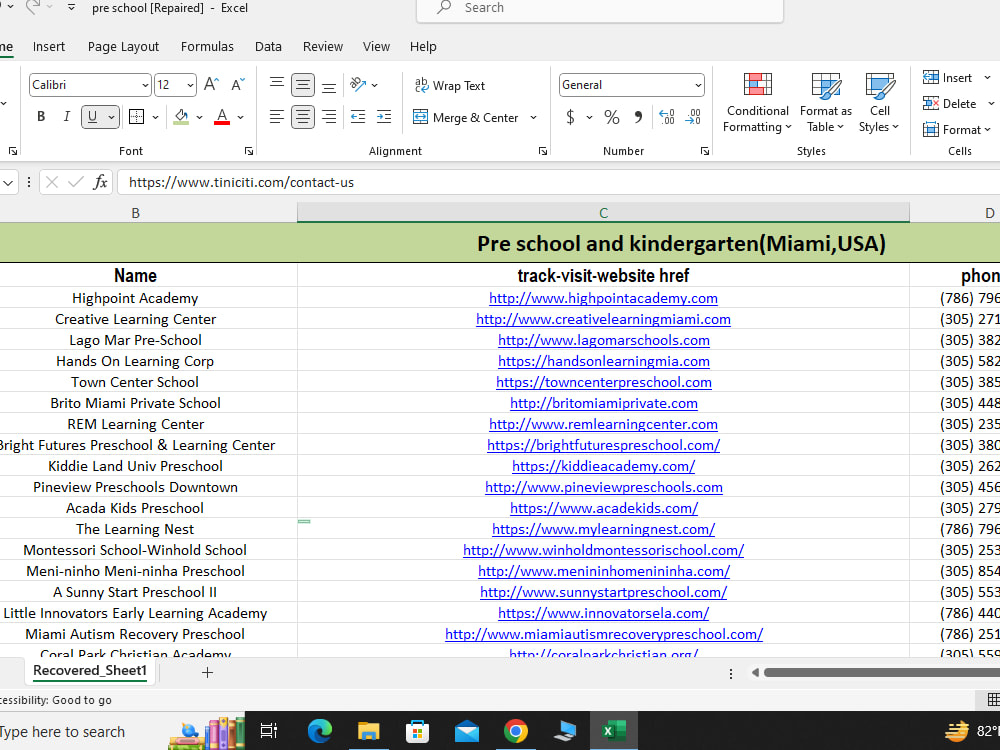Click Decrease Decimal icon
The height and width of the screenshot is (750, 1000).
693,117
